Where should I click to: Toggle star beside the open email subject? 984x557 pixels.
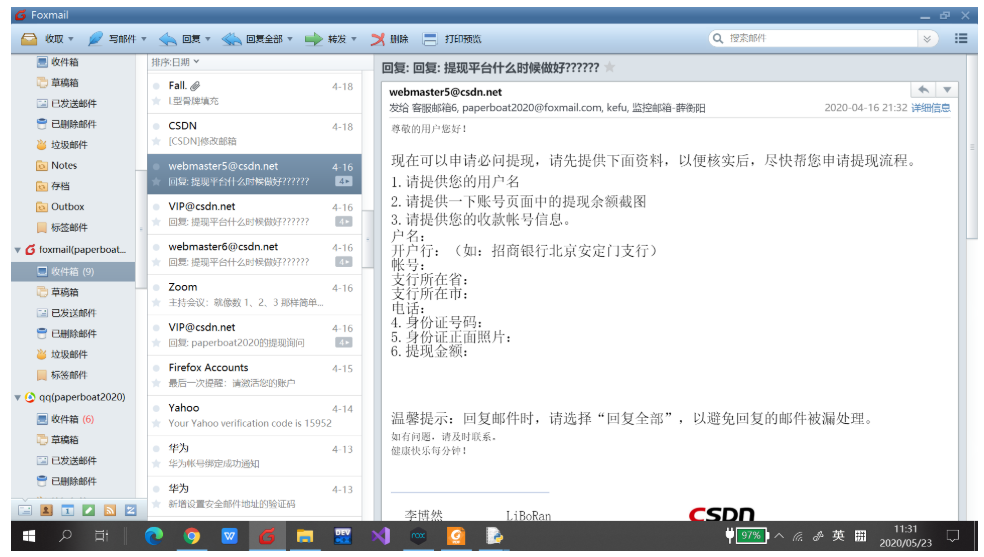[x=609, y=67]
